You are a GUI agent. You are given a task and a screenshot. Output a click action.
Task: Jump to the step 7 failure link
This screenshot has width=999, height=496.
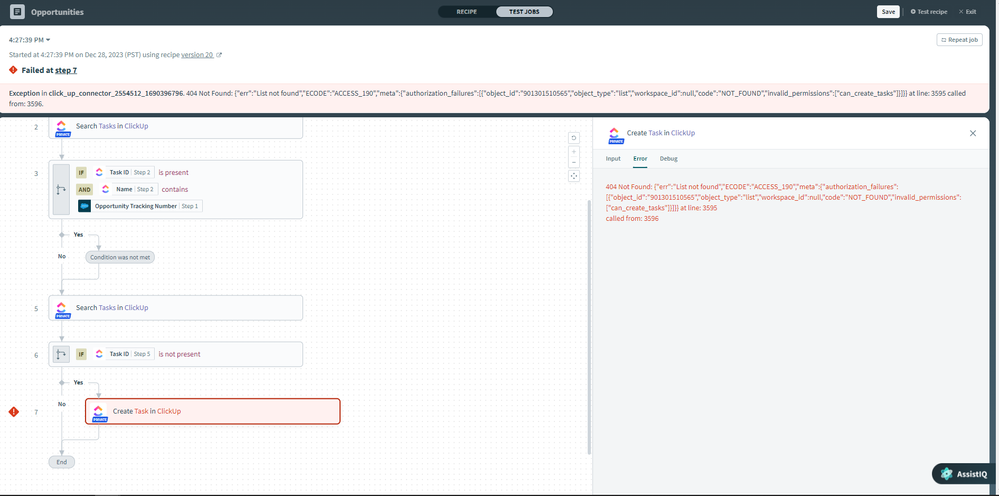point(66,70)
